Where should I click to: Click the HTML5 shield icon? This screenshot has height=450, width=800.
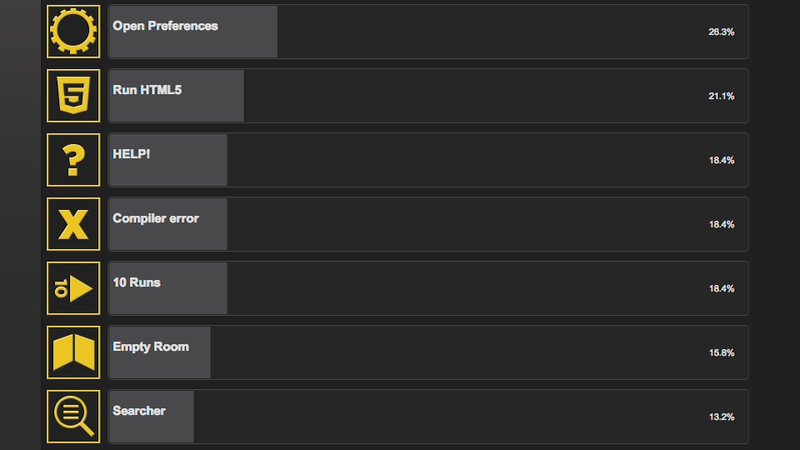[x=73, y=96]
